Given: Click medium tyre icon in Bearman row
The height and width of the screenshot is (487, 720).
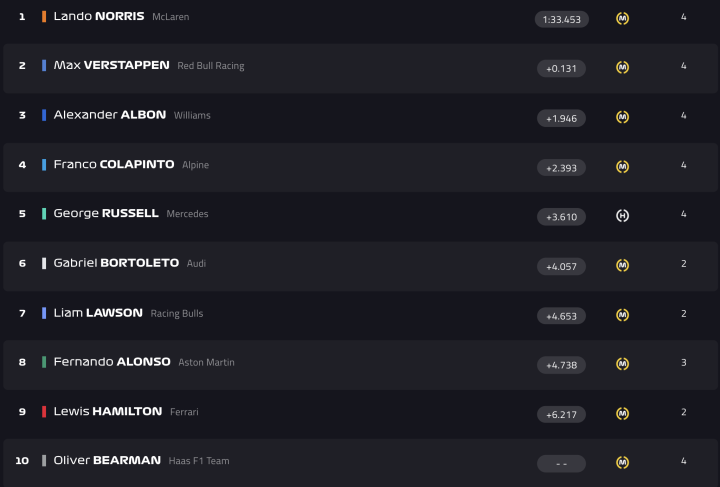Looking at the screenshot, I should (x=622, y=462).
